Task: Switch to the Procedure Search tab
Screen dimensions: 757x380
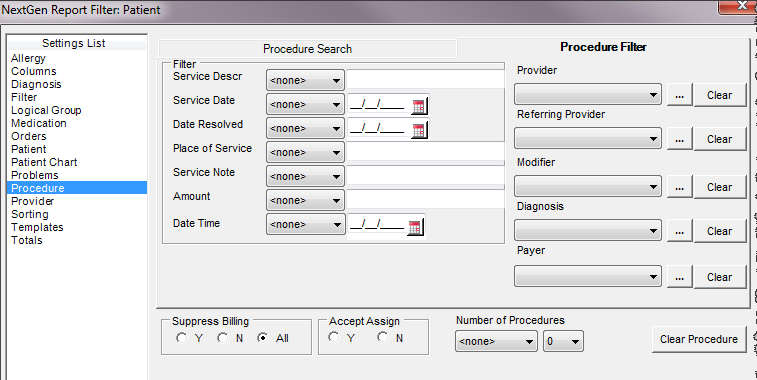Action: [307, 49]
